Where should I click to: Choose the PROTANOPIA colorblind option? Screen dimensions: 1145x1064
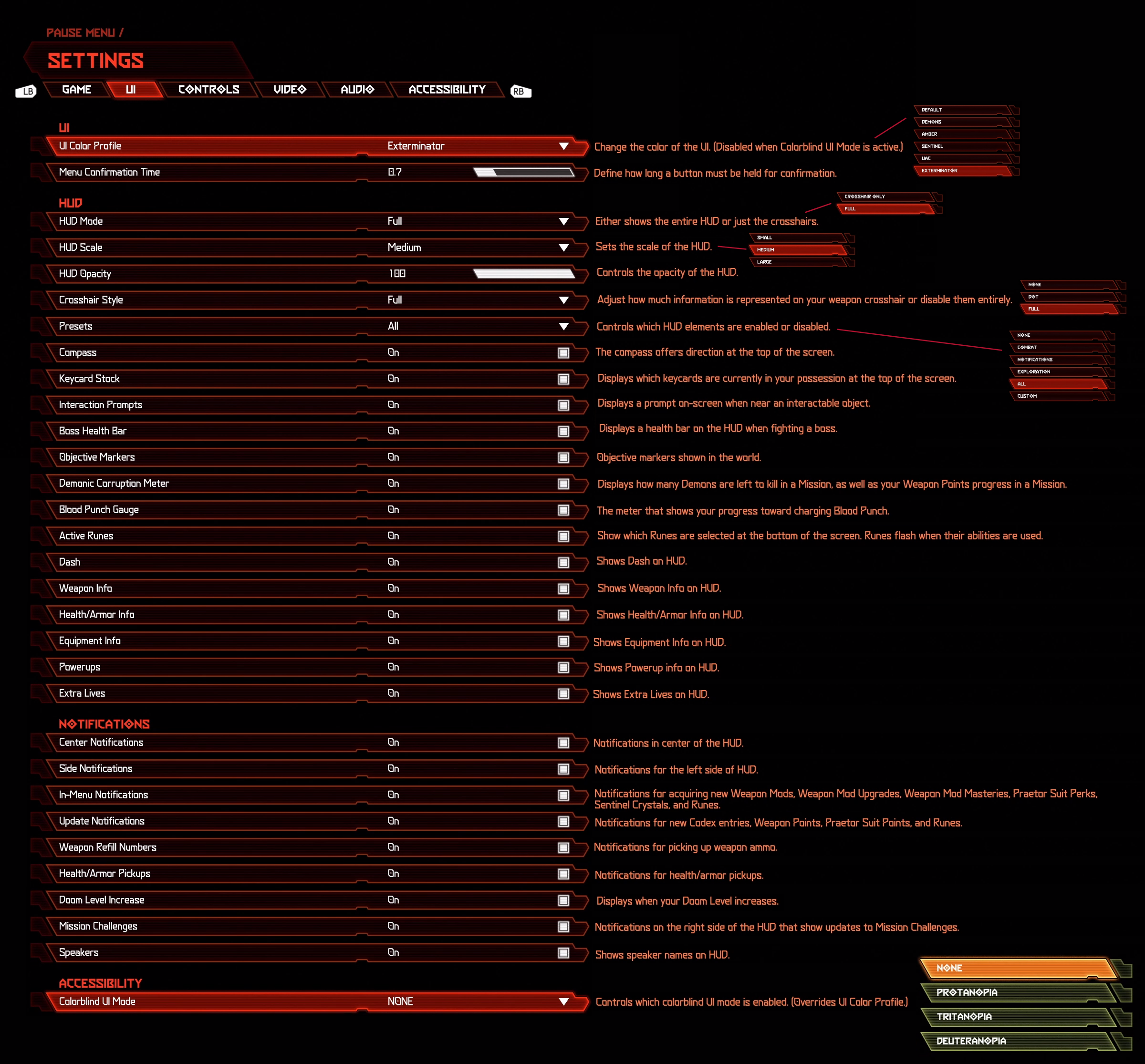point(1018,992)
